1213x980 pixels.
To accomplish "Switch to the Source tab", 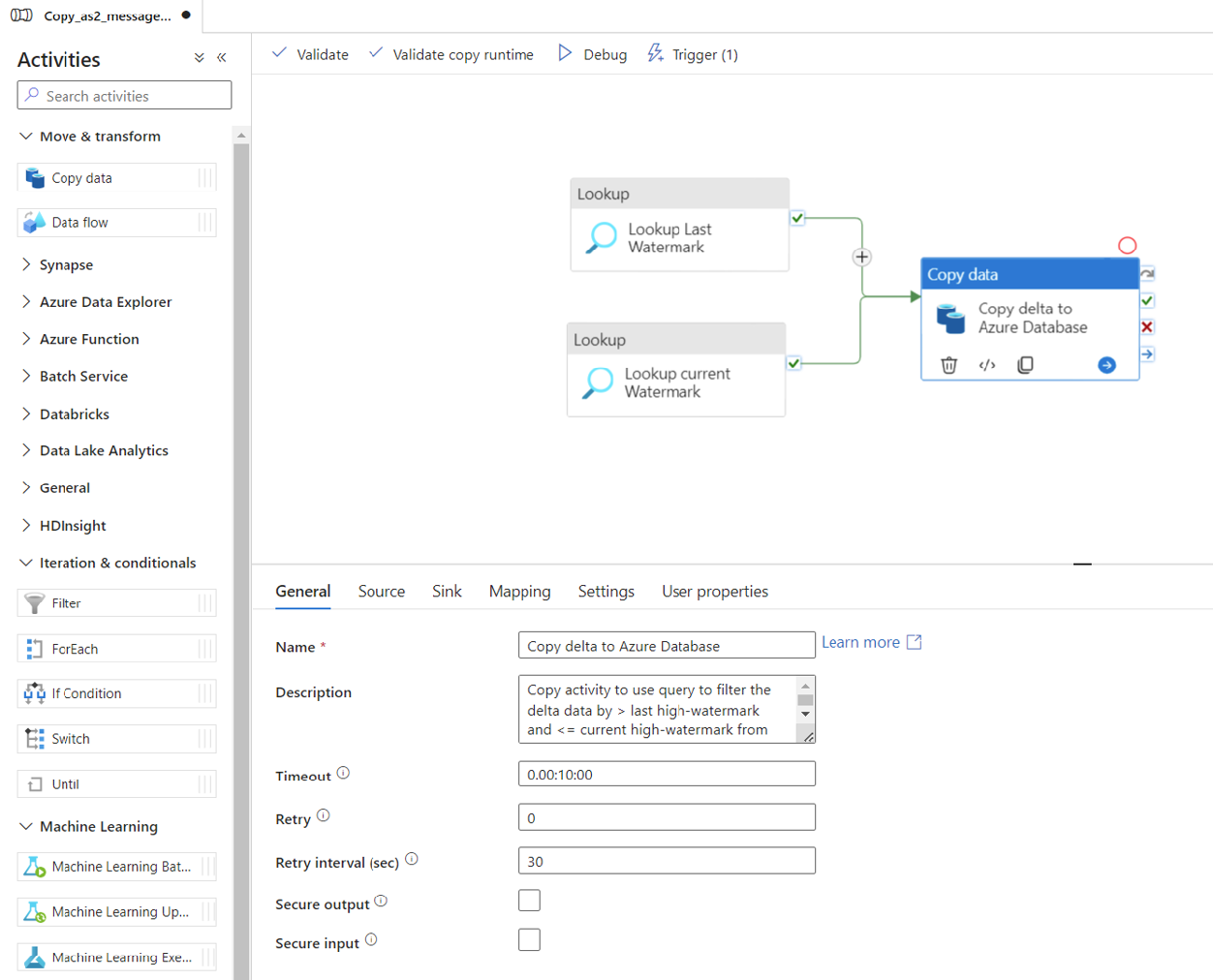I will click(x=381, y=591).
